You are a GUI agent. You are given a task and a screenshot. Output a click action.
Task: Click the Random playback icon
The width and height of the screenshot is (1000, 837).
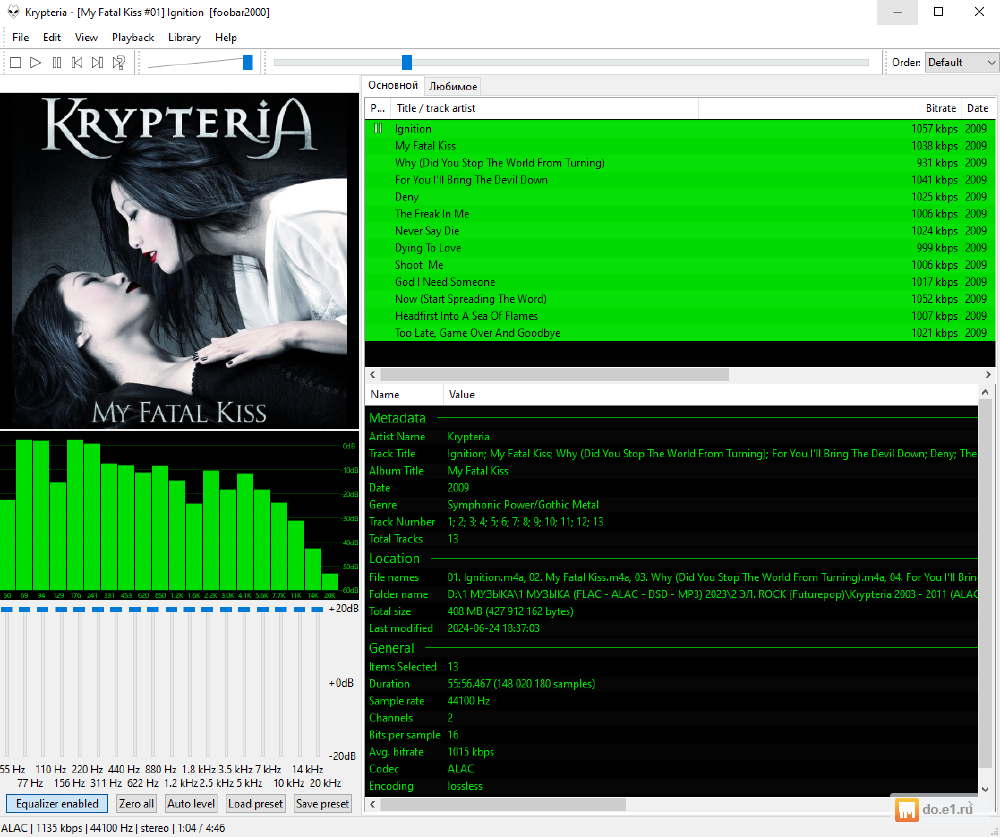pos(118,63)
